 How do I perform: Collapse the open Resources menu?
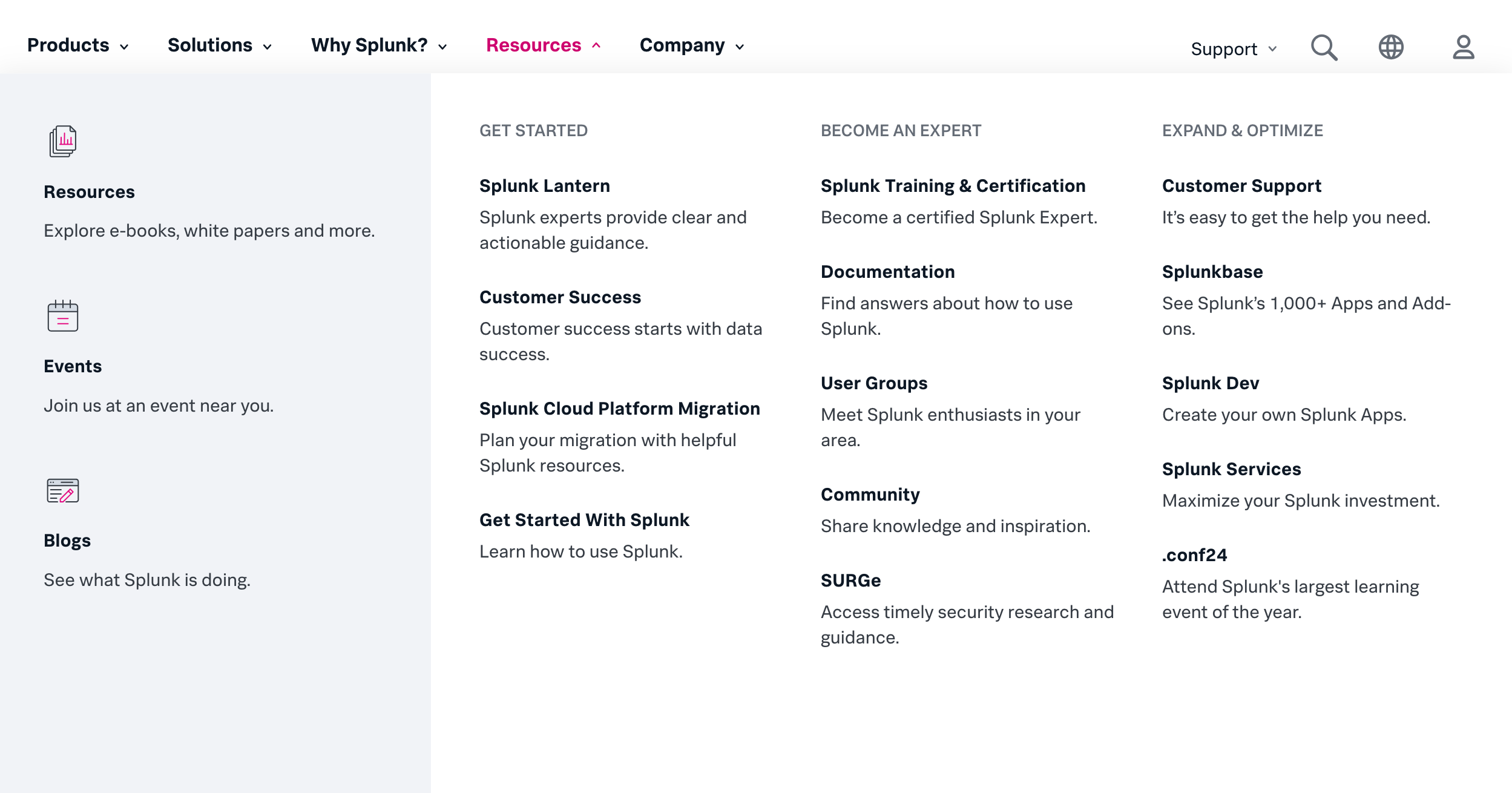543,45
